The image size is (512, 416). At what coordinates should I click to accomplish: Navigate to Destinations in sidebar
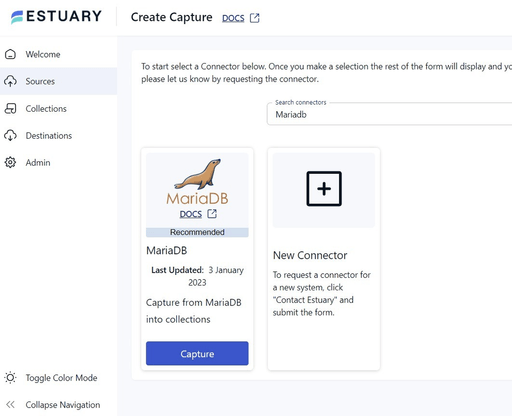coord(58,135)
